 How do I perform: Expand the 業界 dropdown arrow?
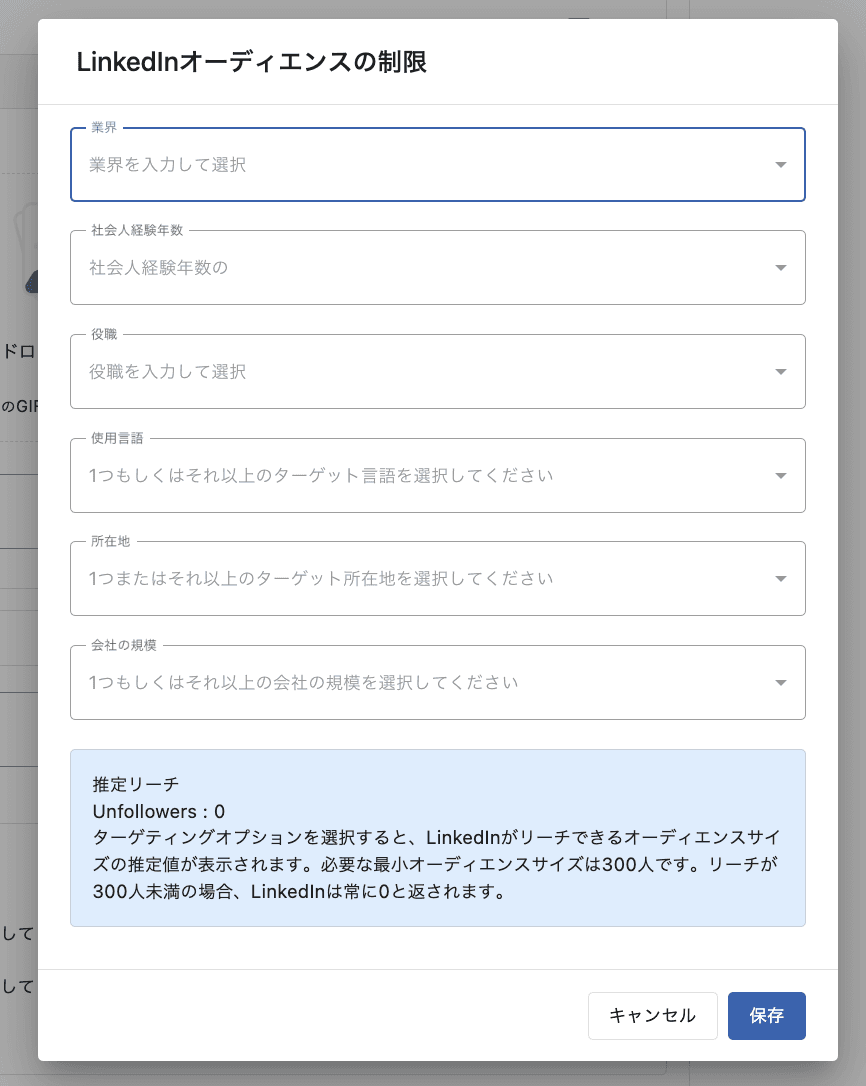781,165
